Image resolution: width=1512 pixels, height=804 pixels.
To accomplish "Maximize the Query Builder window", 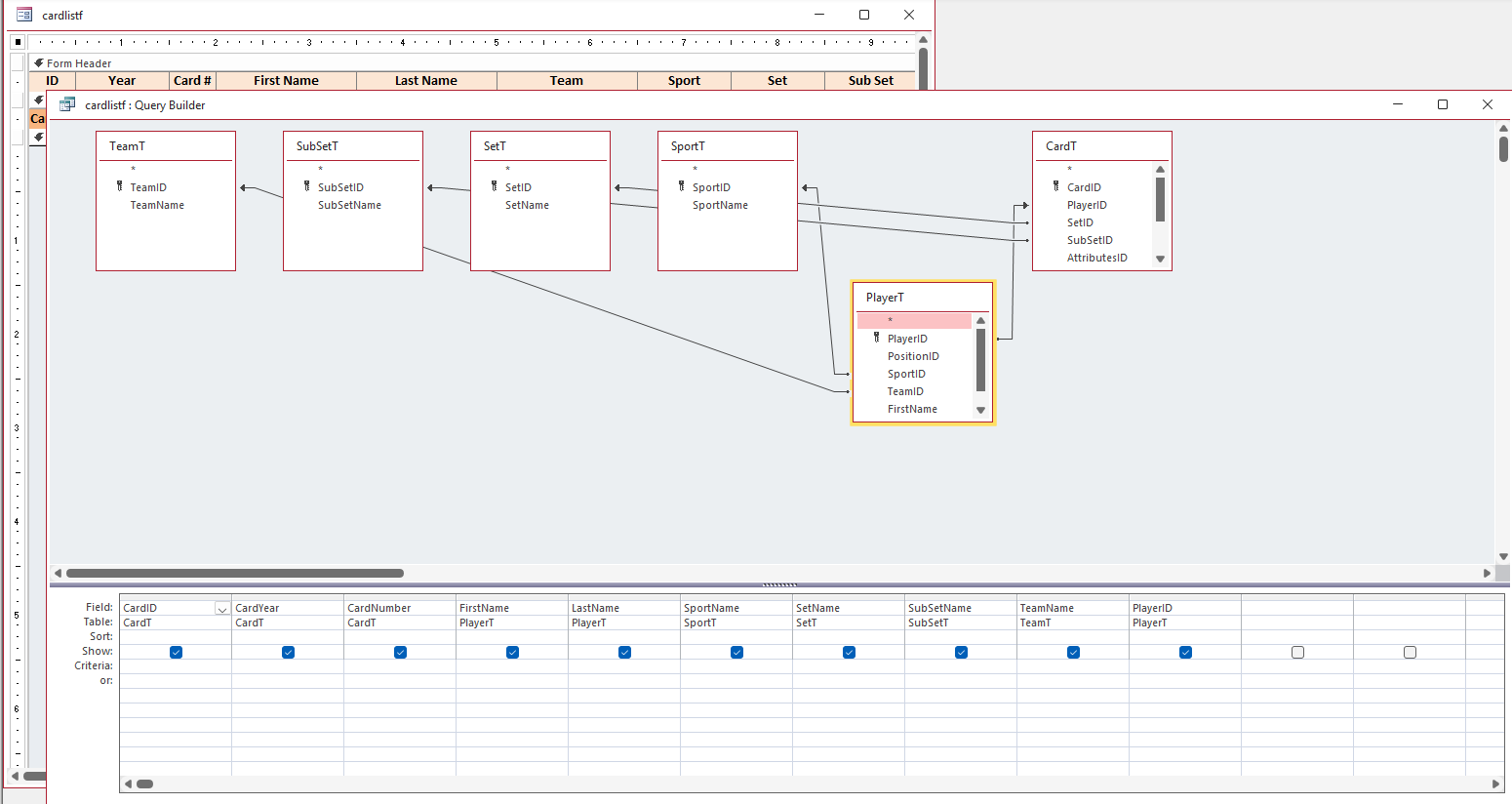I will (1443, 104).
